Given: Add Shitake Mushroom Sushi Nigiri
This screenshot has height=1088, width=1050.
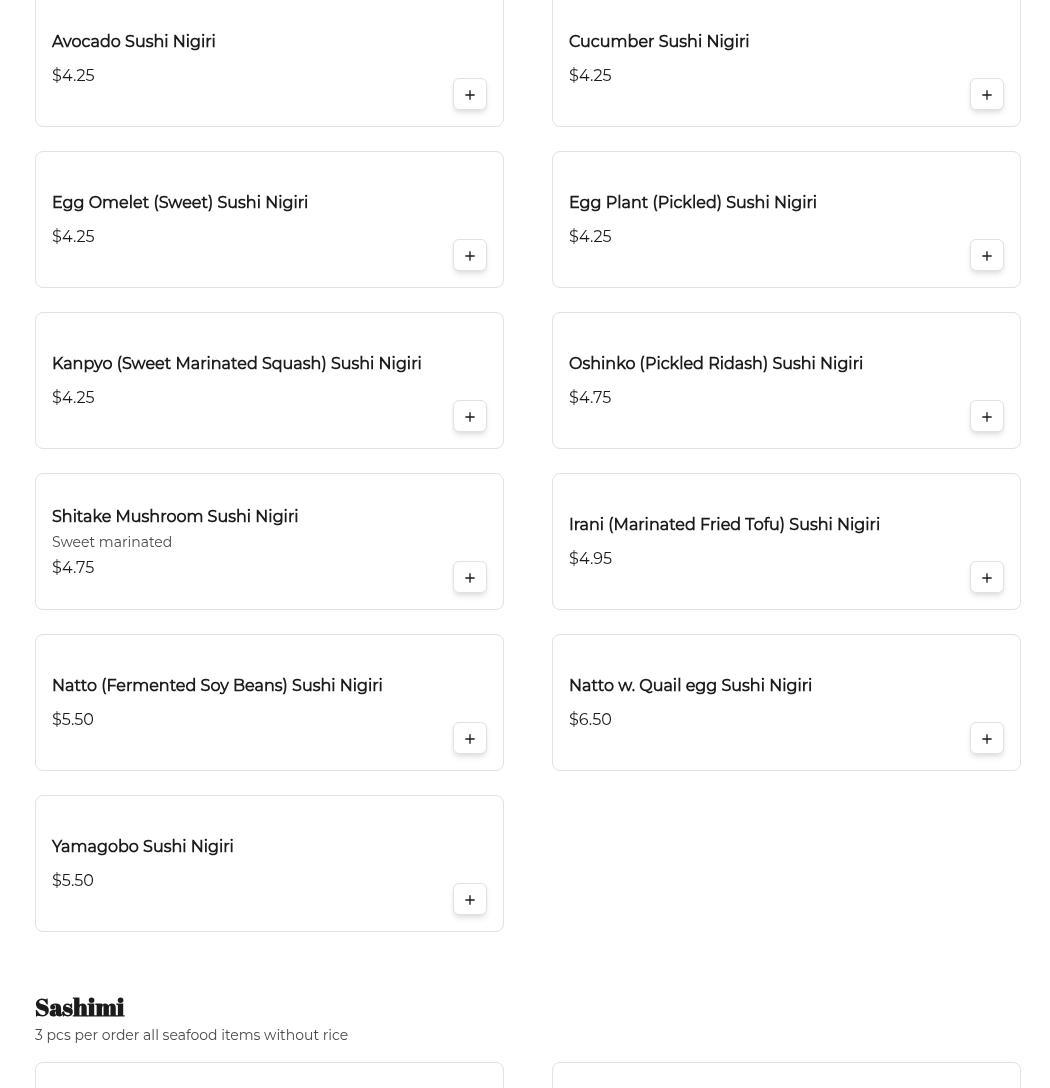Looking at the screenshot, I should point(470,578).
